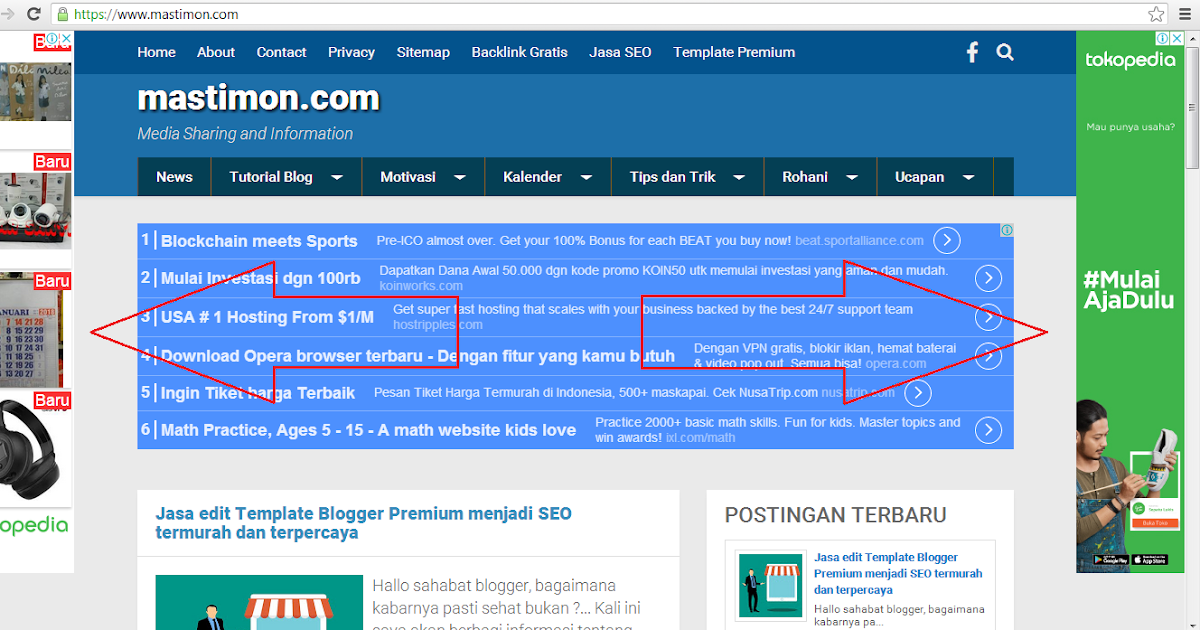The height and width of the screenshot is (630, 1200).
Task: Click arrow button for Ingin Tiket ad
Action: (x=918, y=393)
